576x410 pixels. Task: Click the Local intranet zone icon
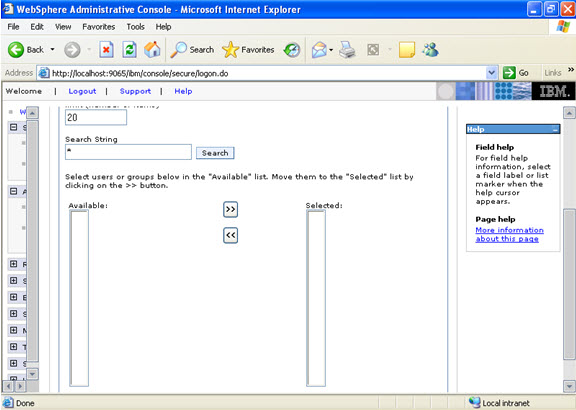click(x=474, y=403)
